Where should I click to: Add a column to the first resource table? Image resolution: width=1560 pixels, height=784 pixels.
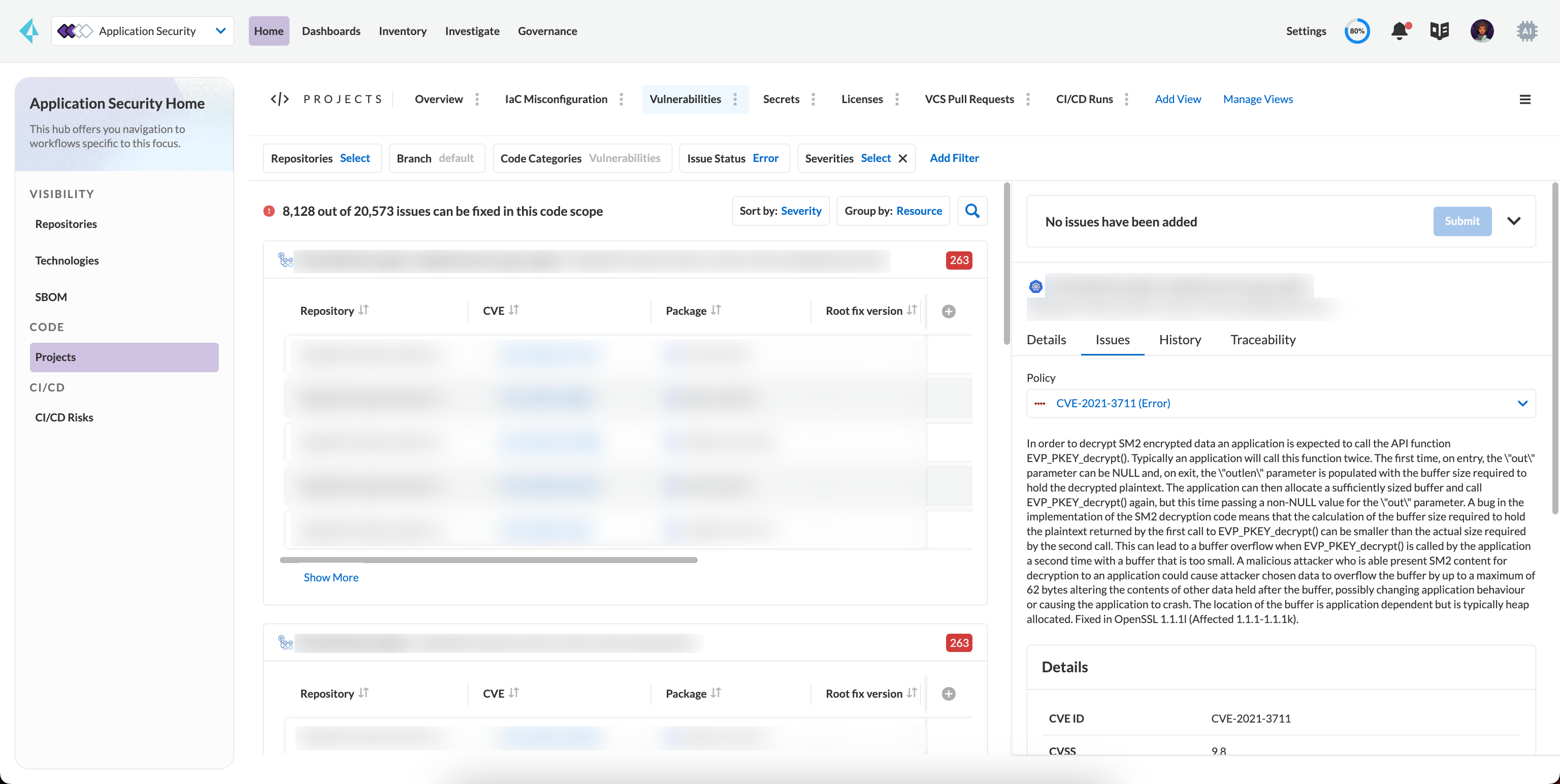(x=949, y=311)
